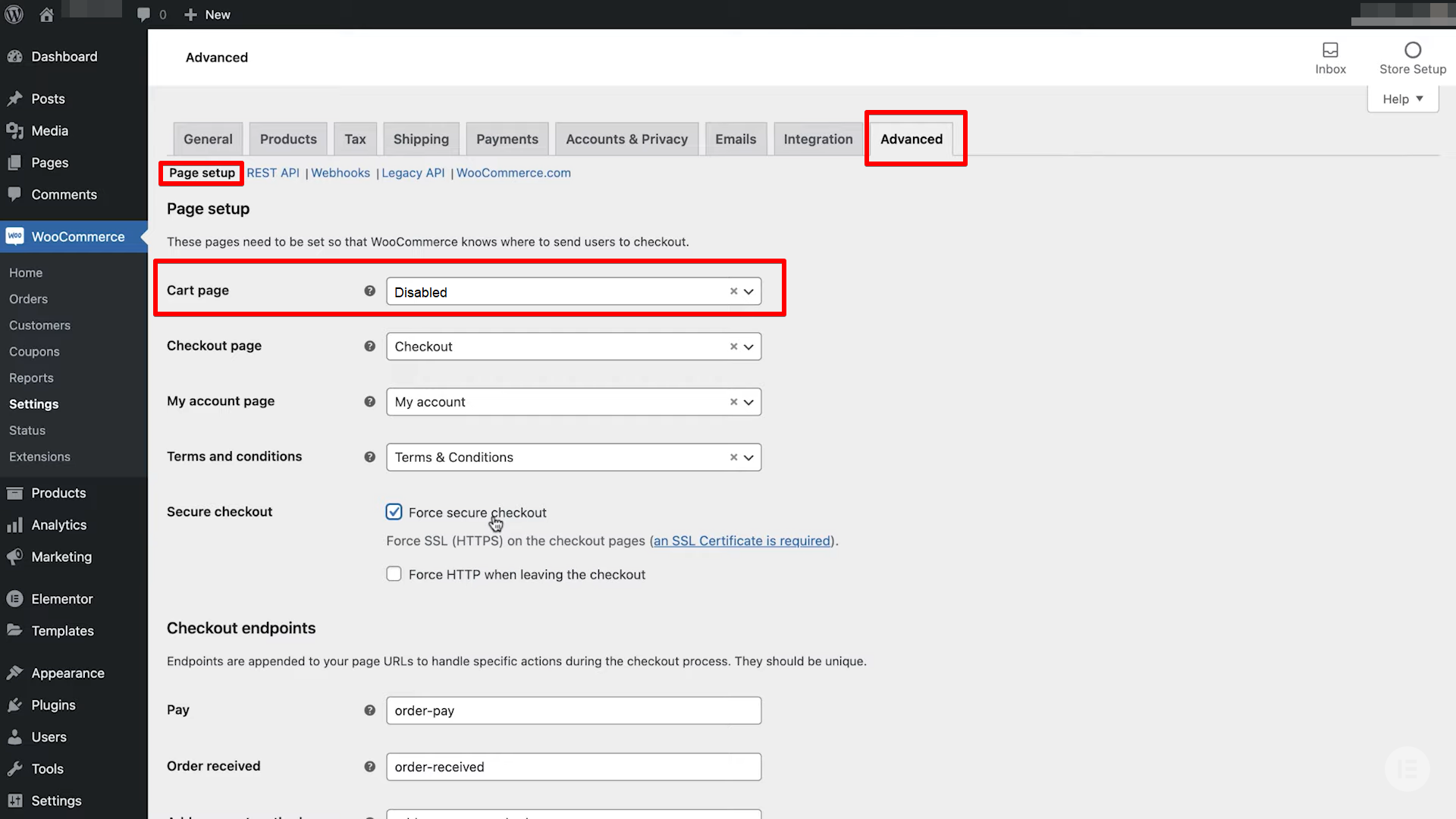1456x819 pixels.
Task: Toggle Force secure checkout checkbox
Action: coord(394,512)
